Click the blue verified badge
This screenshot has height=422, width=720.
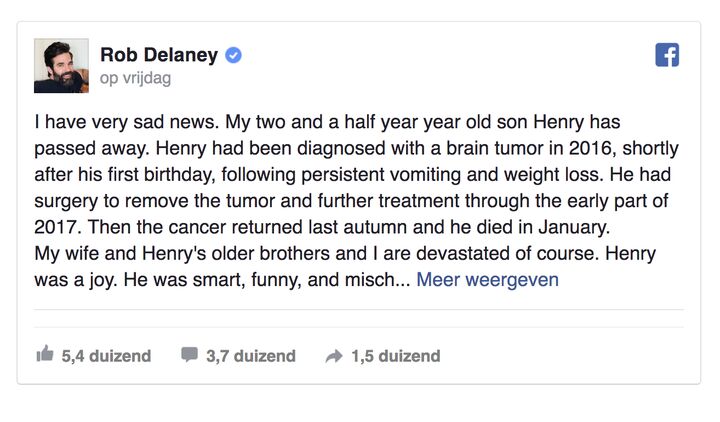(234, 55)
